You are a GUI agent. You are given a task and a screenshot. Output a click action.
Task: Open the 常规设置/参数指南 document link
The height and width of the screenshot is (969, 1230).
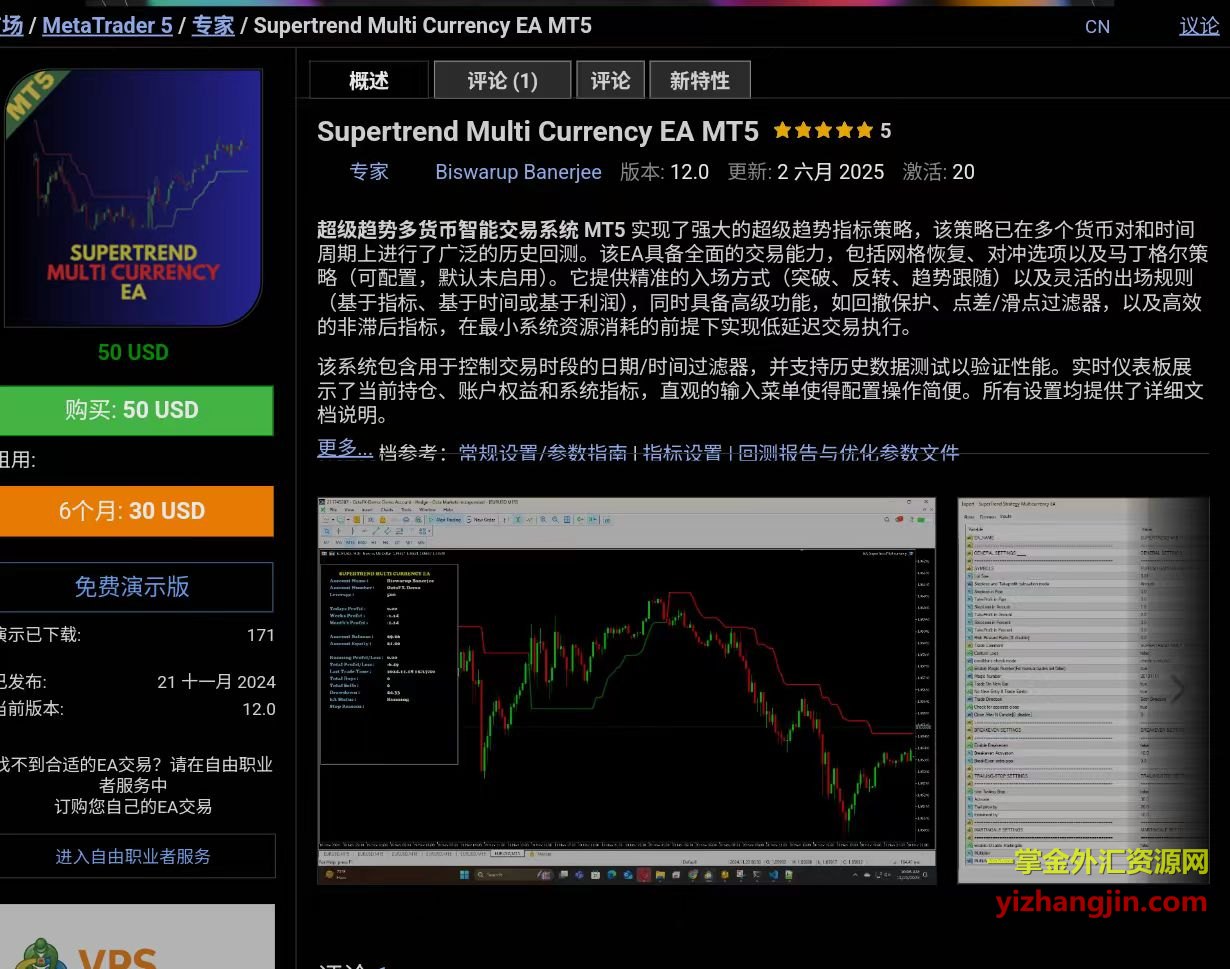click(x=543, y=453)
